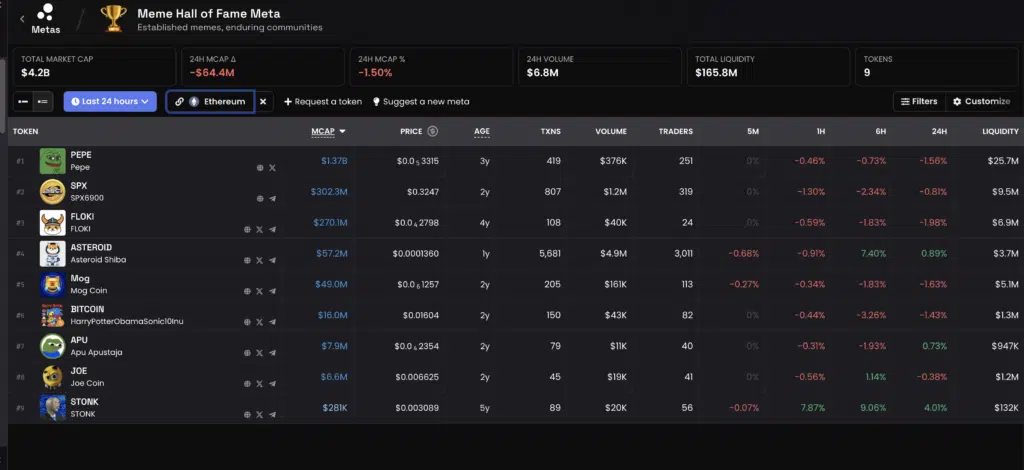
Task: Remove the Ethereum chain filter
Action: point(263,102)
